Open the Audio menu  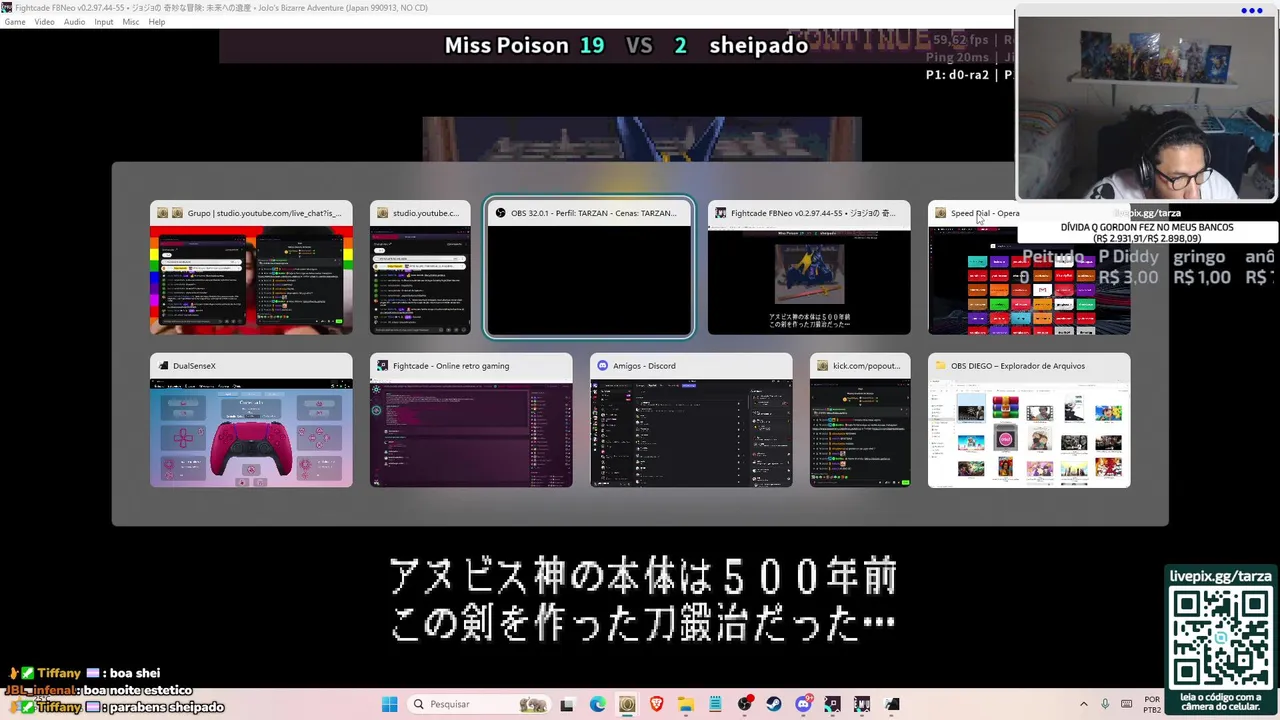point(75,22)
